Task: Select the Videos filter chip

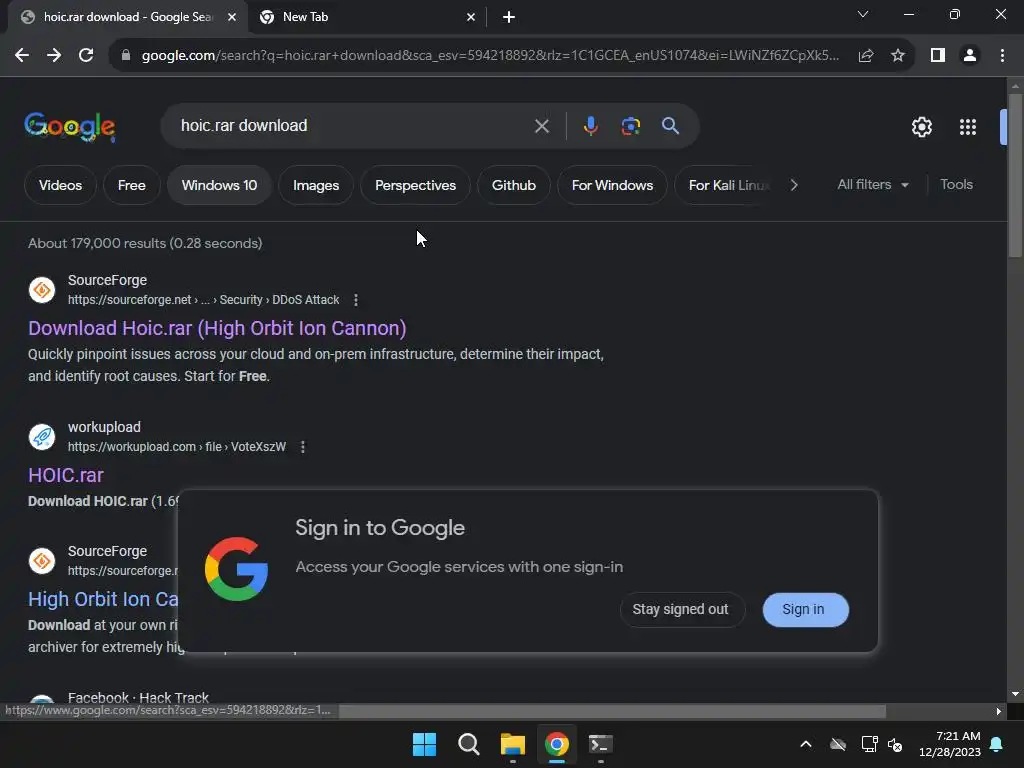Action: [60, 185]
